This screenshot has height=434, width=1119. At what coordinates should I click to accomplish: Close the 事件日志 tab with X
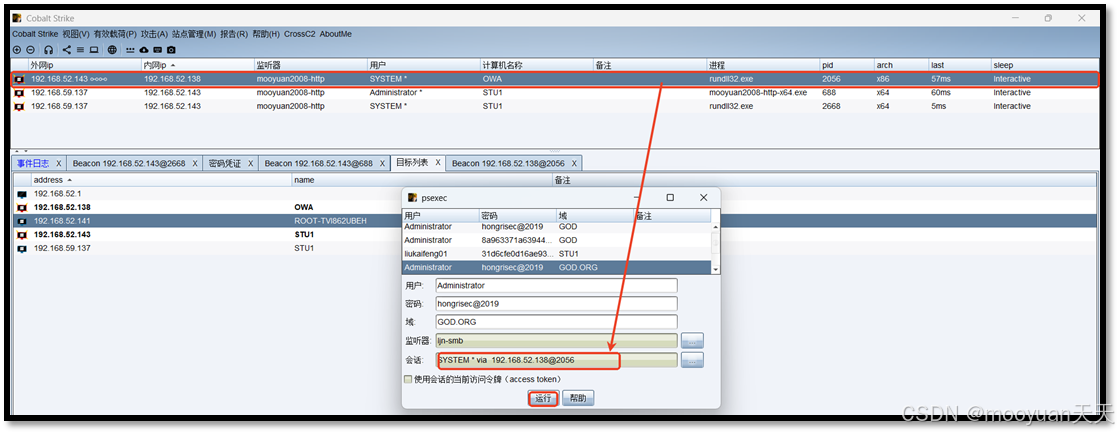click(59, 163)
